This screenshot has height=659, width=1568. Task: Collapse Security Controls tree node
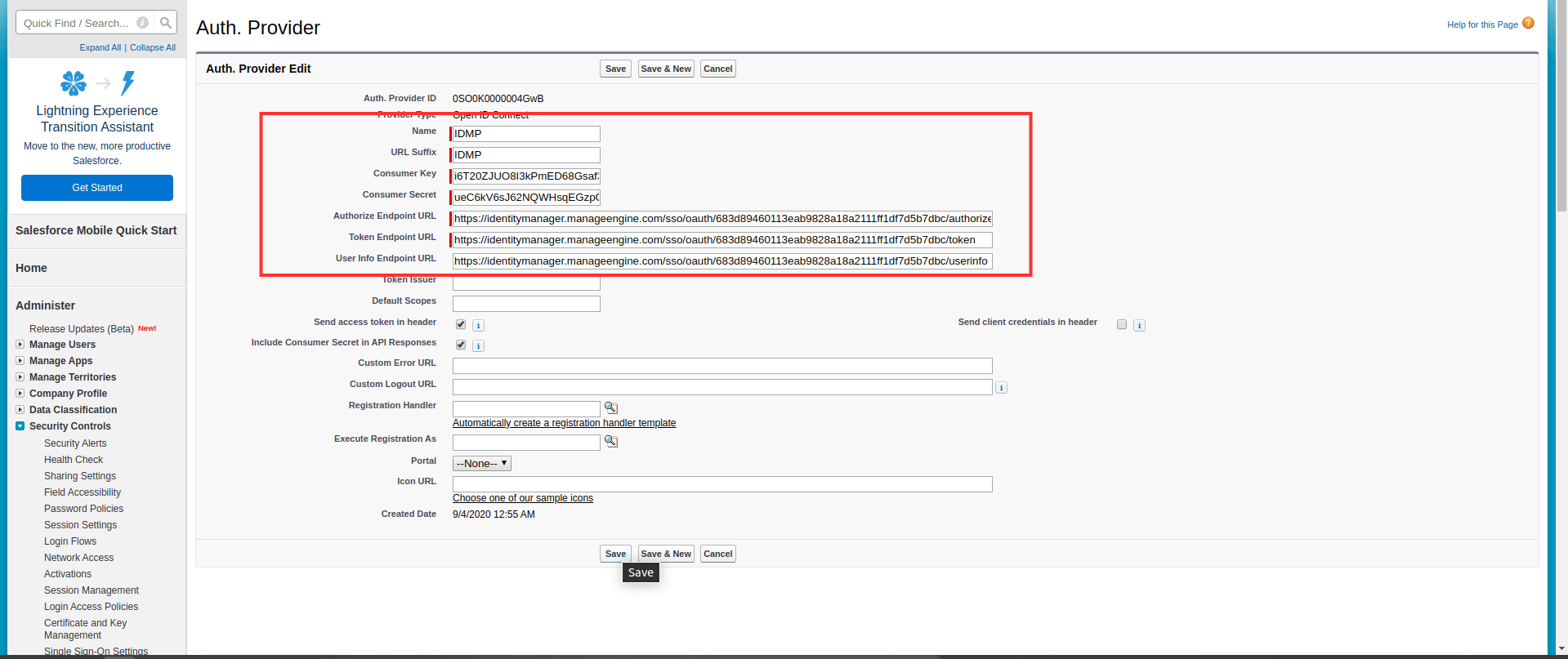20,426
